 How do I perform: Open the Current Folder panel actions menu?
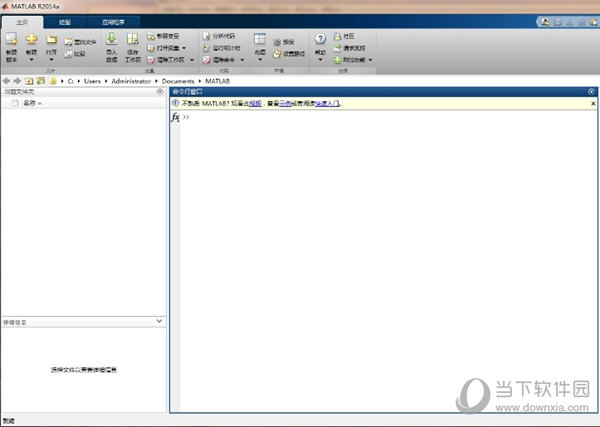[x=160, y=92]
